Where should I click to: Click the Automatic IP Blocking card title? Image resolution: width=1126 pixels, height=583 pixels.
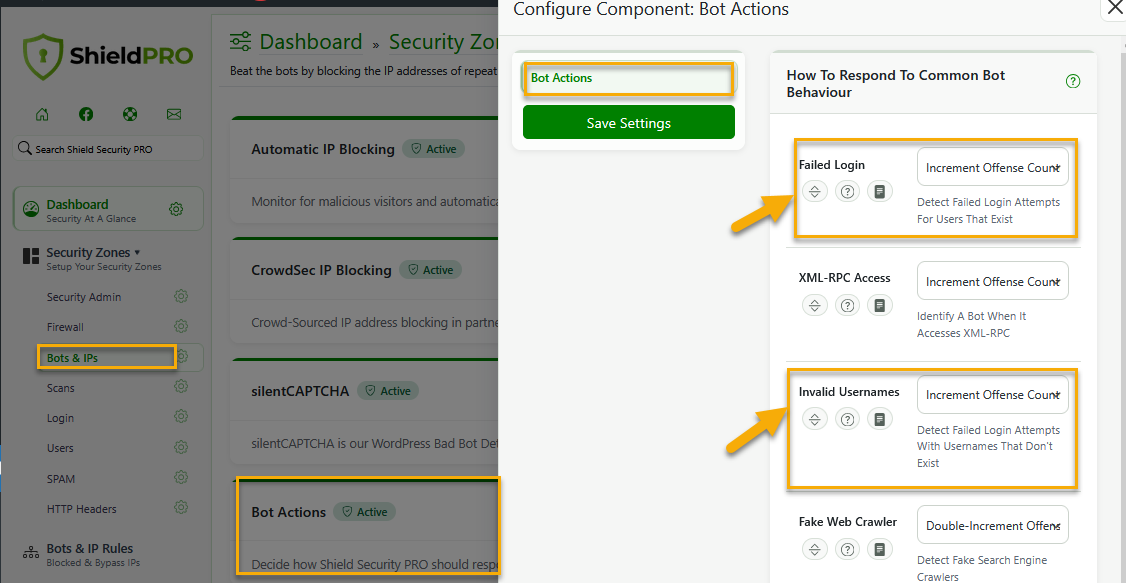[x=323, y=149]
